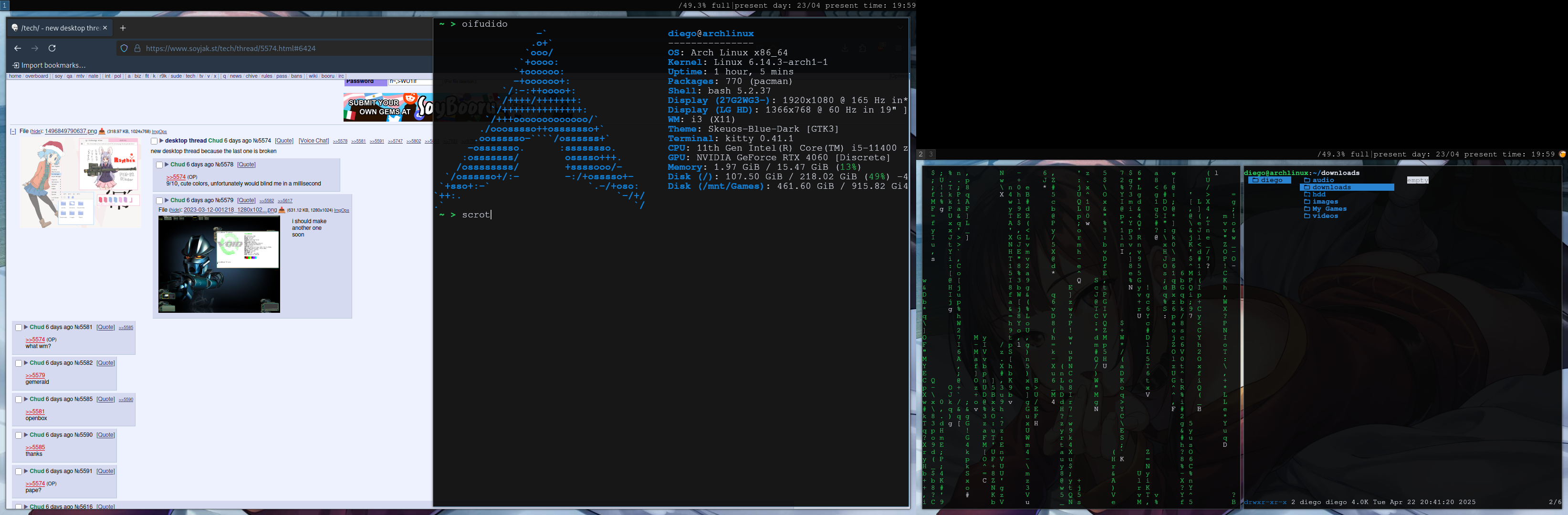Go to the 'home' board link
1568x515 pixels.
coord(15,76)
